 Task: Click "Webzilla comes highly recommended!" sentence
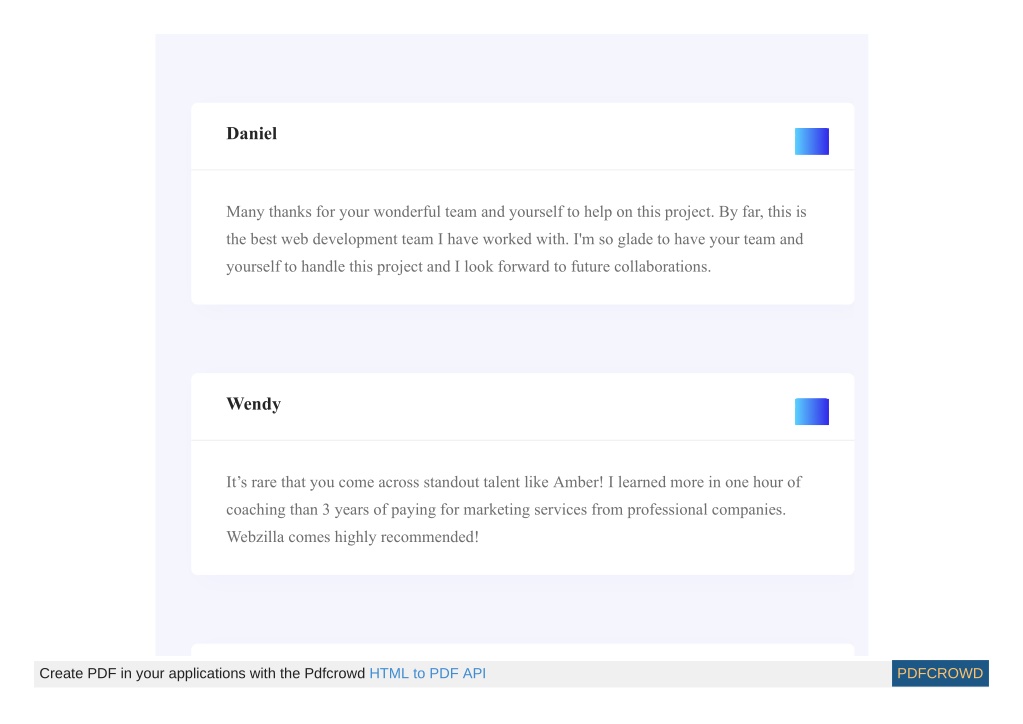coord(352,537)
